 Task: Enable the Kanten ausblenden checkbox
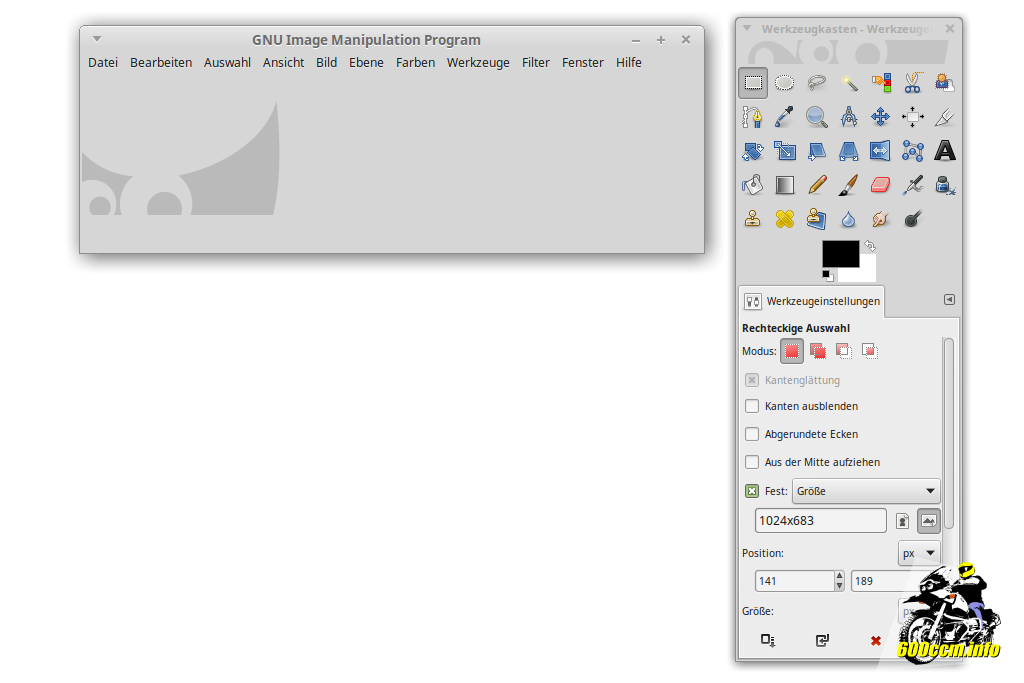point(752,406)
